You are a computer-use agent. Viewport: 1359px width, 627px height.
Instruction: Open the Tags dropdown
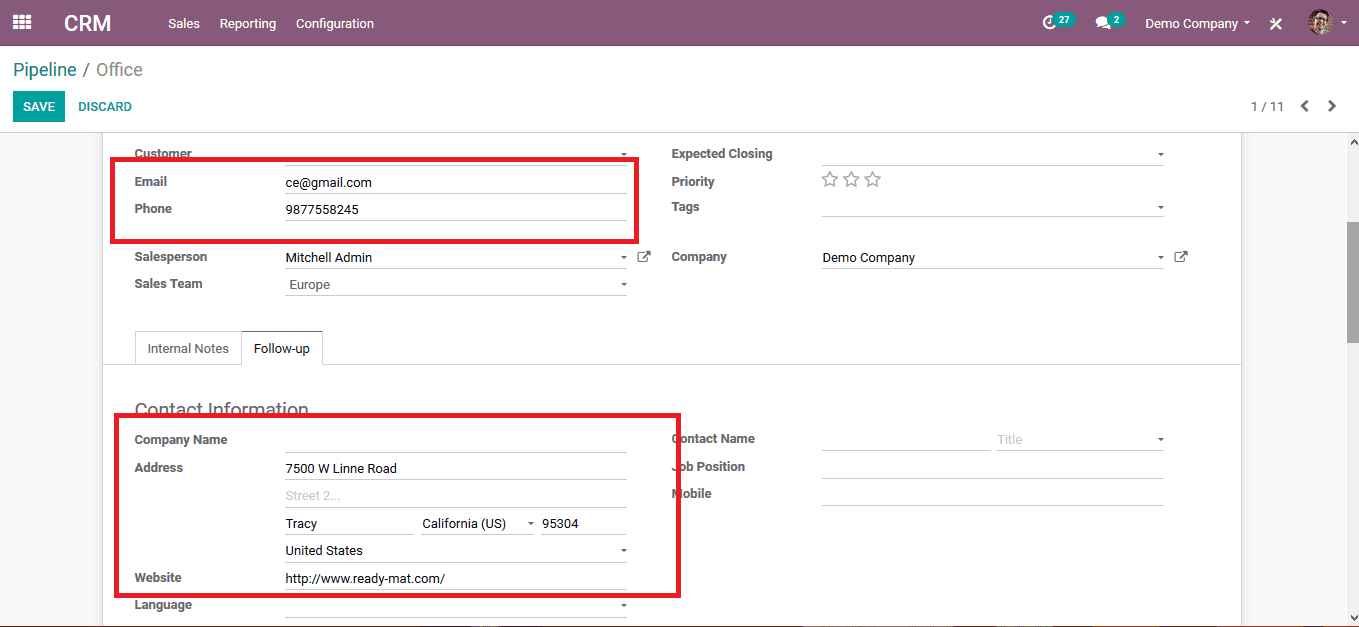[1161, 208]
